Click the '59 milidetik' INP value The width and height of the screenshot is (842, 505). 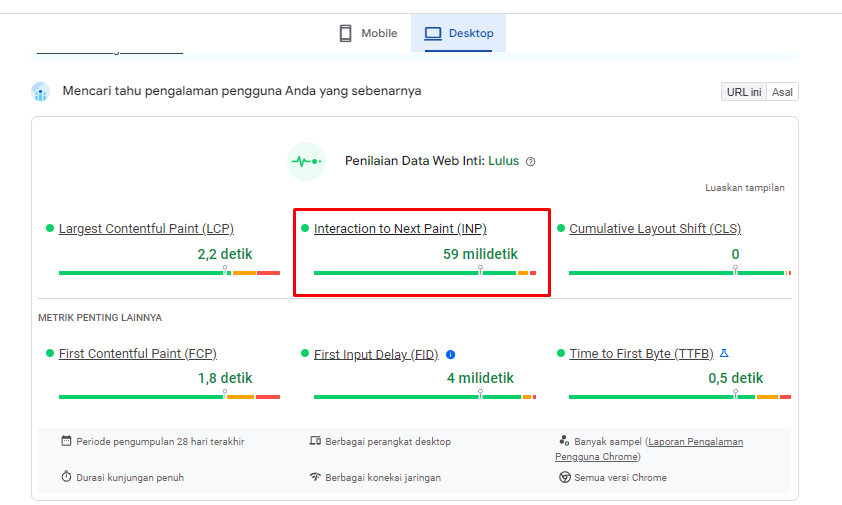pyautogui.click(x=480, y=254)
